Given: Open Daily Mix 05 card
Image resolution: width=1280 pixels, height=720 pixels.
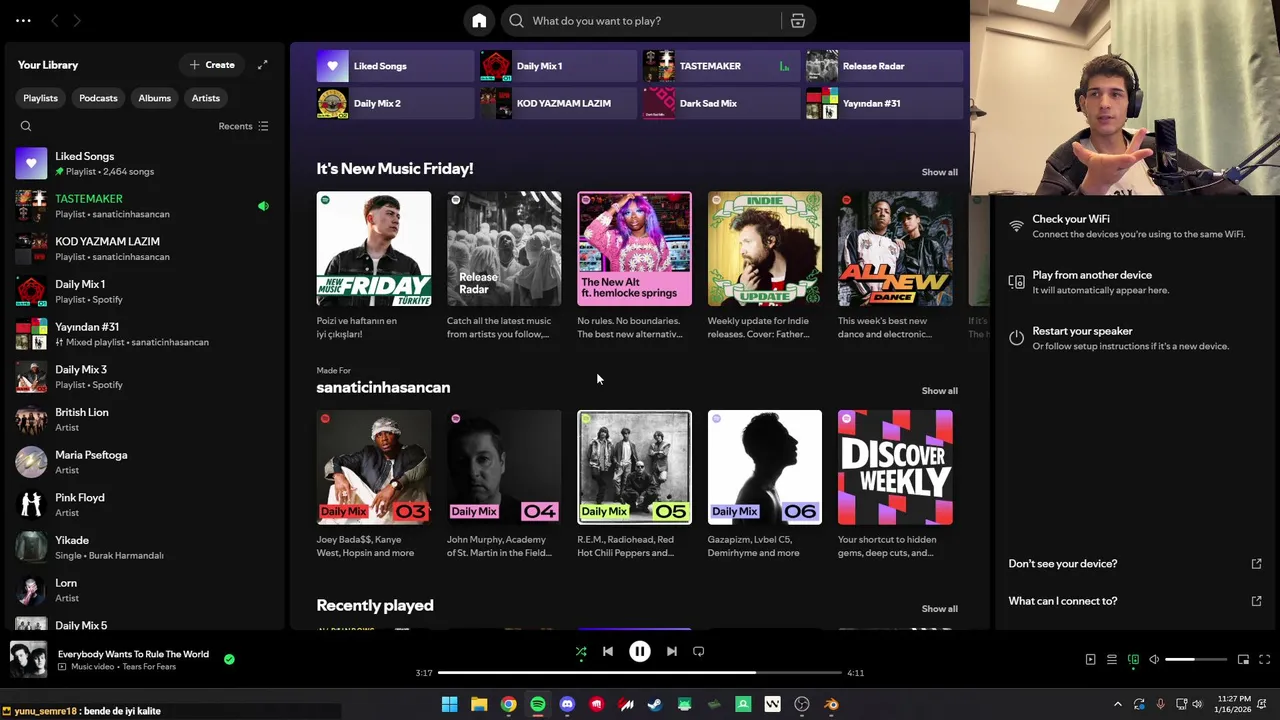Looking at the screenshot, I should pos(634,467).
